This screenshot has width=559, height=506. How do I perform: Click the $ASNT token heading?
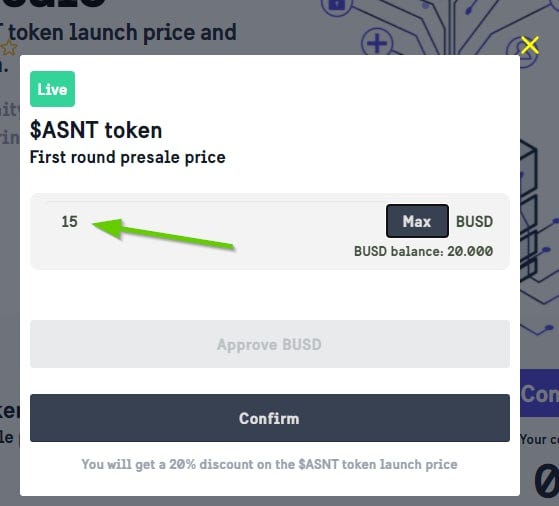96,130
